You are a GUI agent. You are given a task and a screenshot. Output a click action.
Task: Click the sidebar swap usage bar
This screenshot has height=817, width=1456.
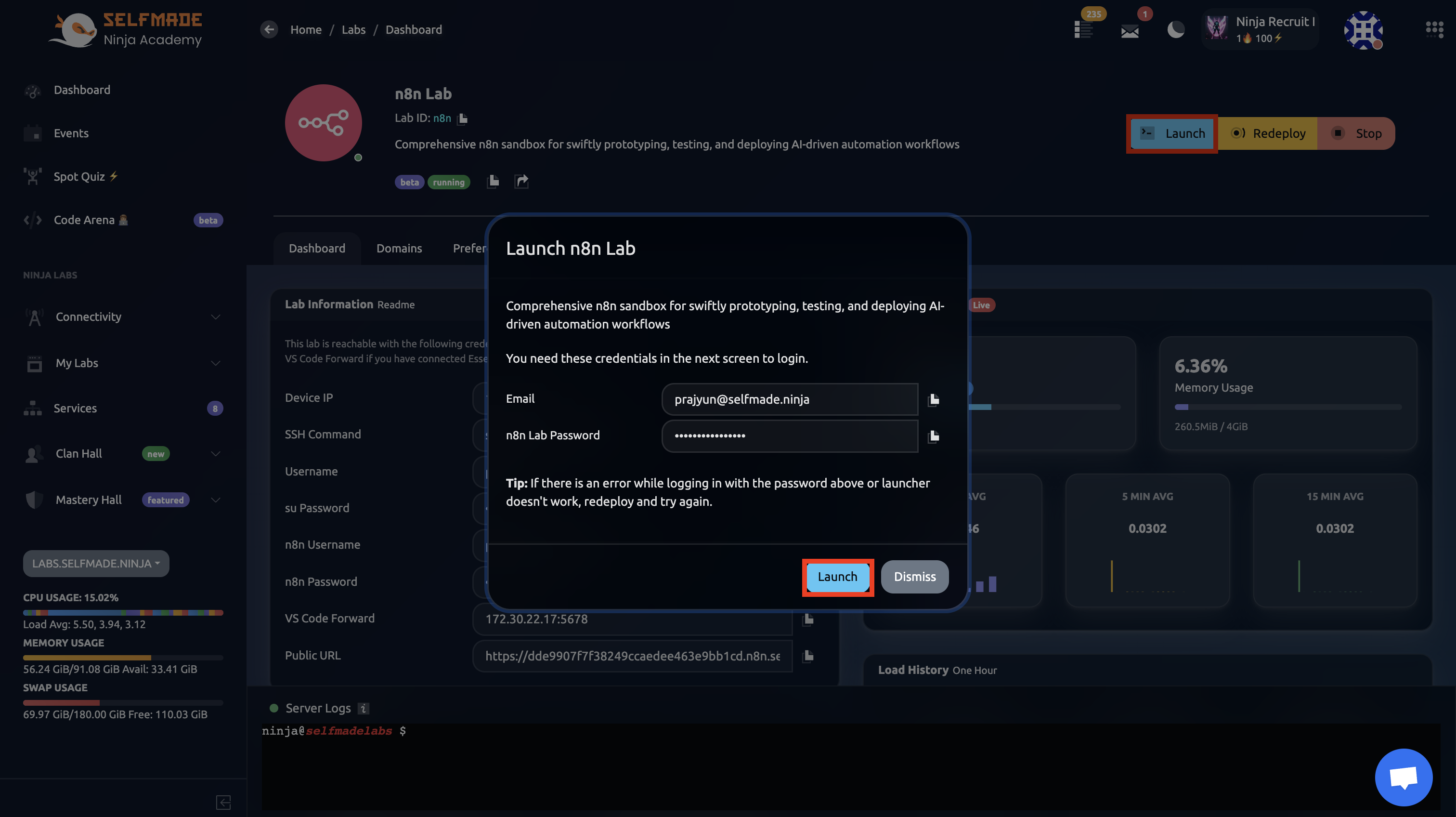pos(123,703)
